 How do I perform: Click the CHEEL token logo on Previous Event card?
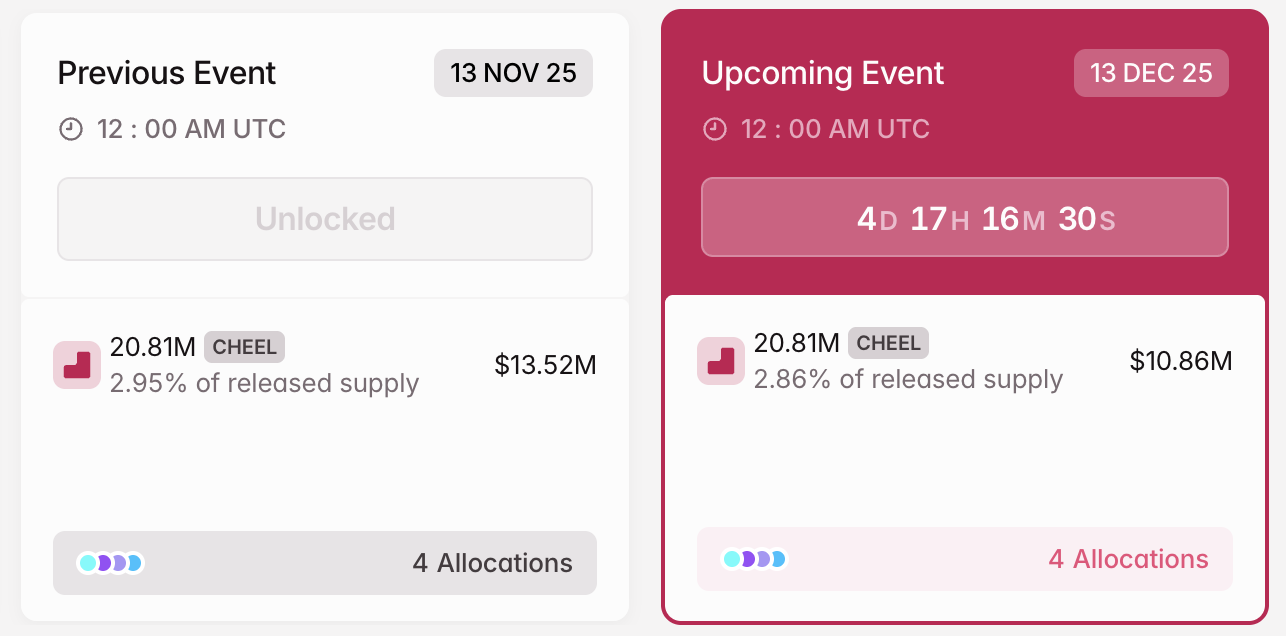tap(77, 364)
